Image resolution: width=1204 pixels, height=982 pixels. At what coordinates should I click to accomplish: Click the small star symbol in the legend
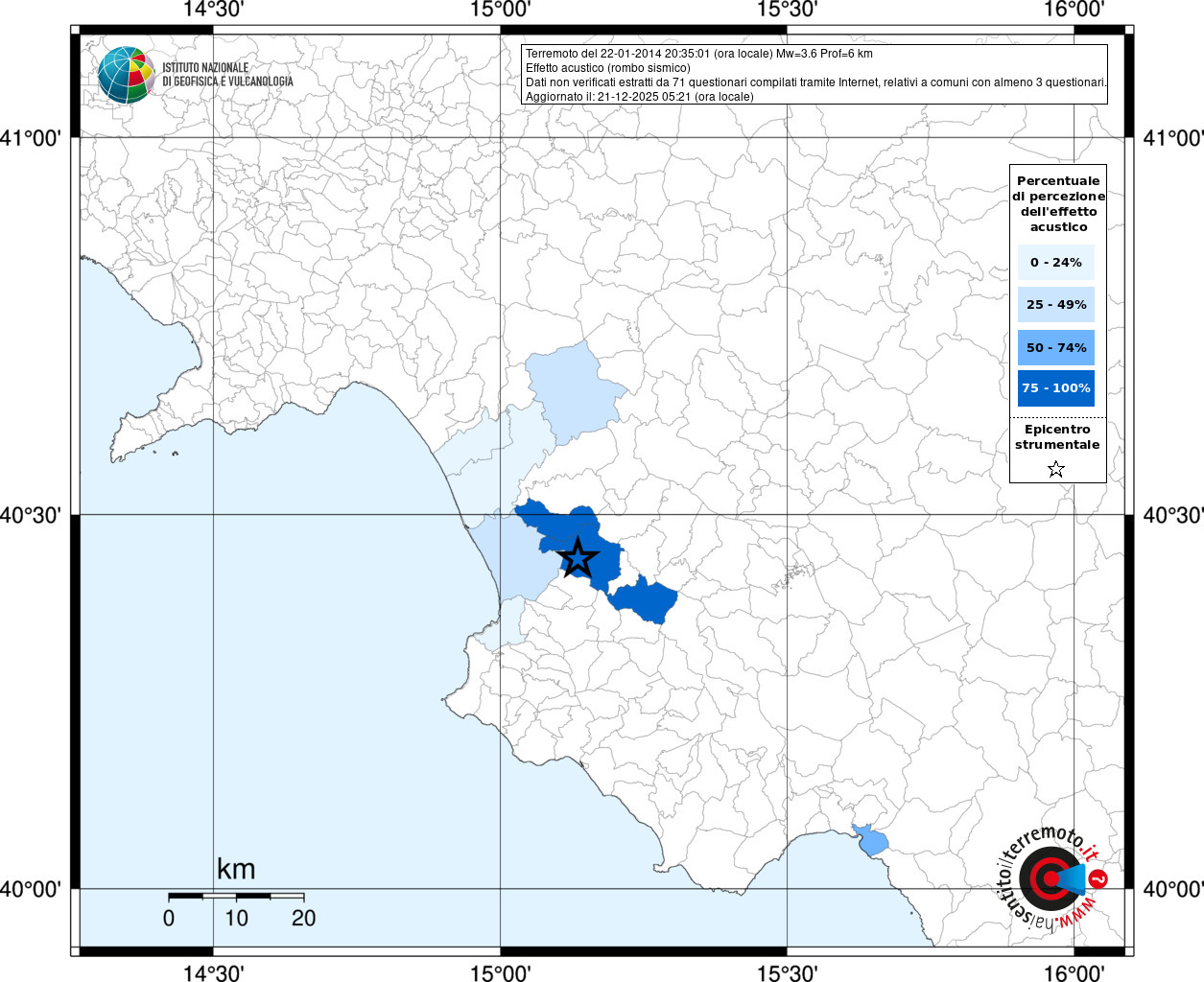(x=1056, y=469)
